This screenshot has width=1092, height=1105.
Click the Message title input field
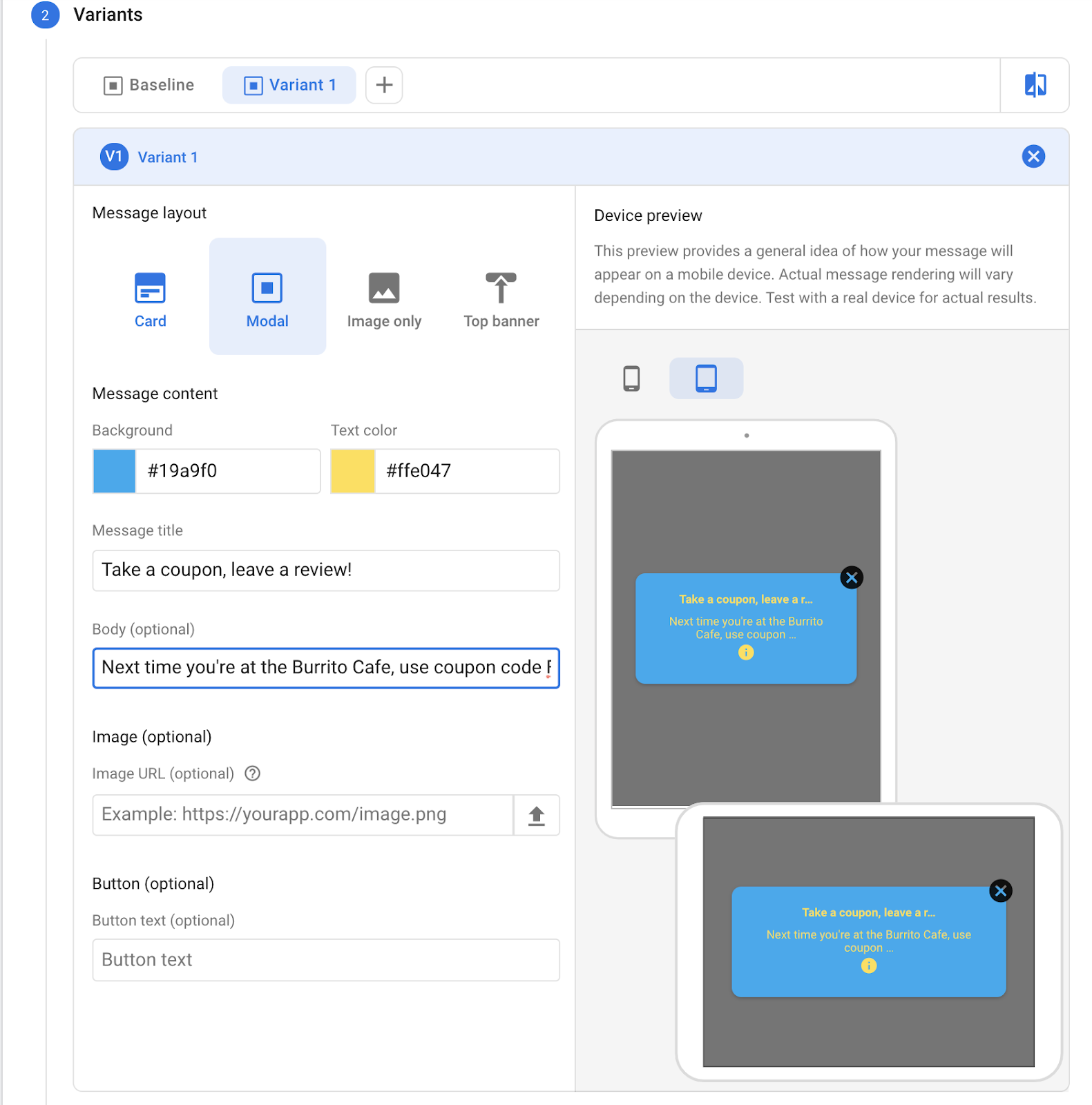tap(326, 570)
